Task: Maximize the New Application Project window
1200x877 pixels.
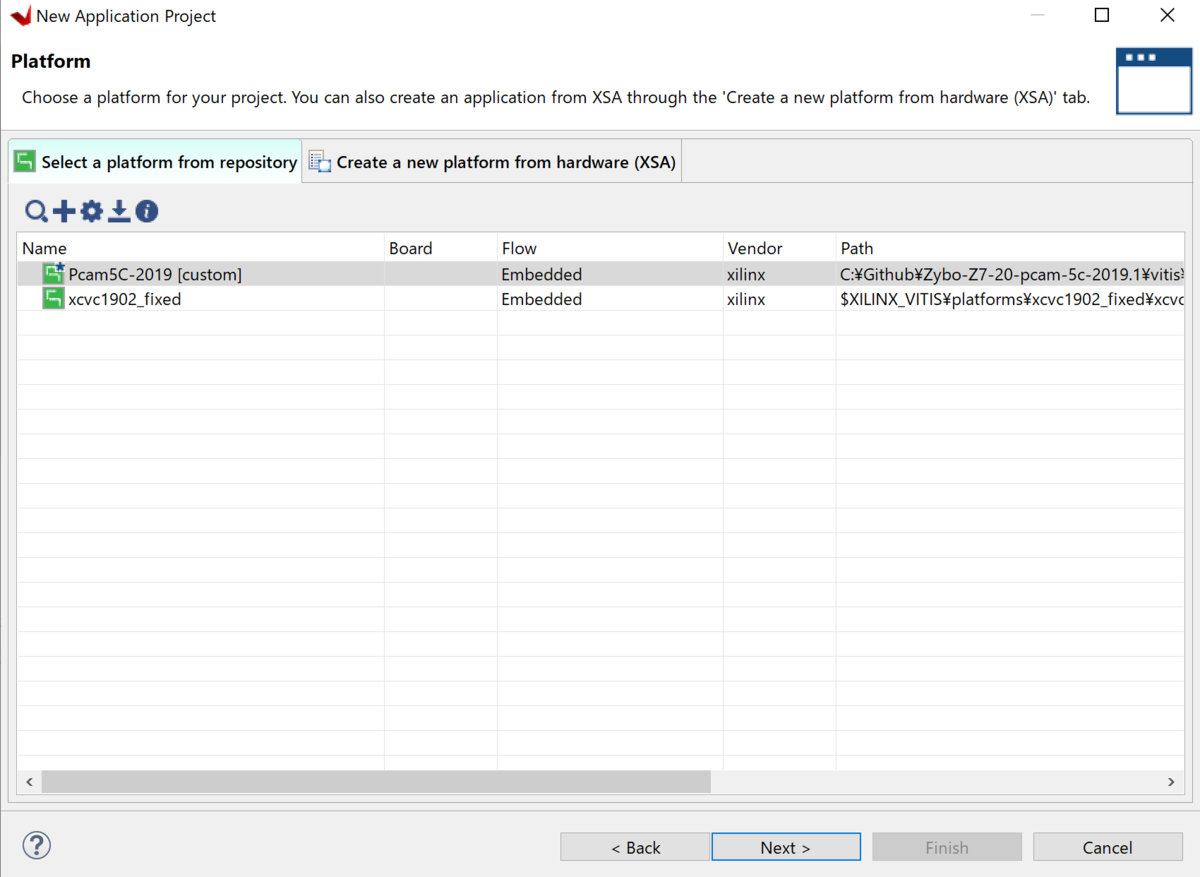Action: click(1102, 15)
